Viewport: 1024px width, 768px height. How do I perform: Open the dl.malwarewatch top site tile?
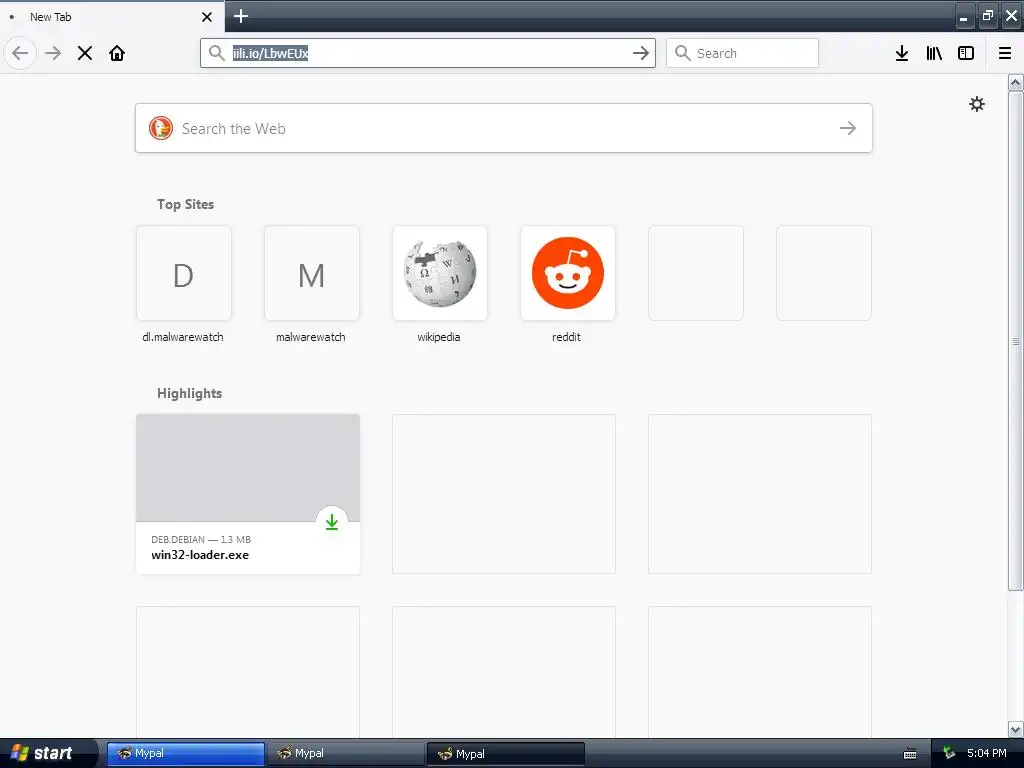point(184,273)
